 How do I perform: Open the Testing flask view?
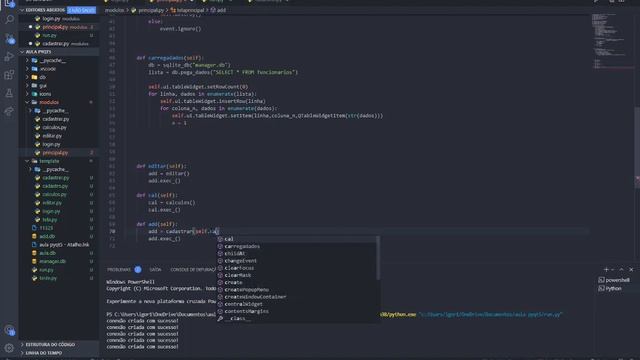pyautogui.click(x=9, y=93)
